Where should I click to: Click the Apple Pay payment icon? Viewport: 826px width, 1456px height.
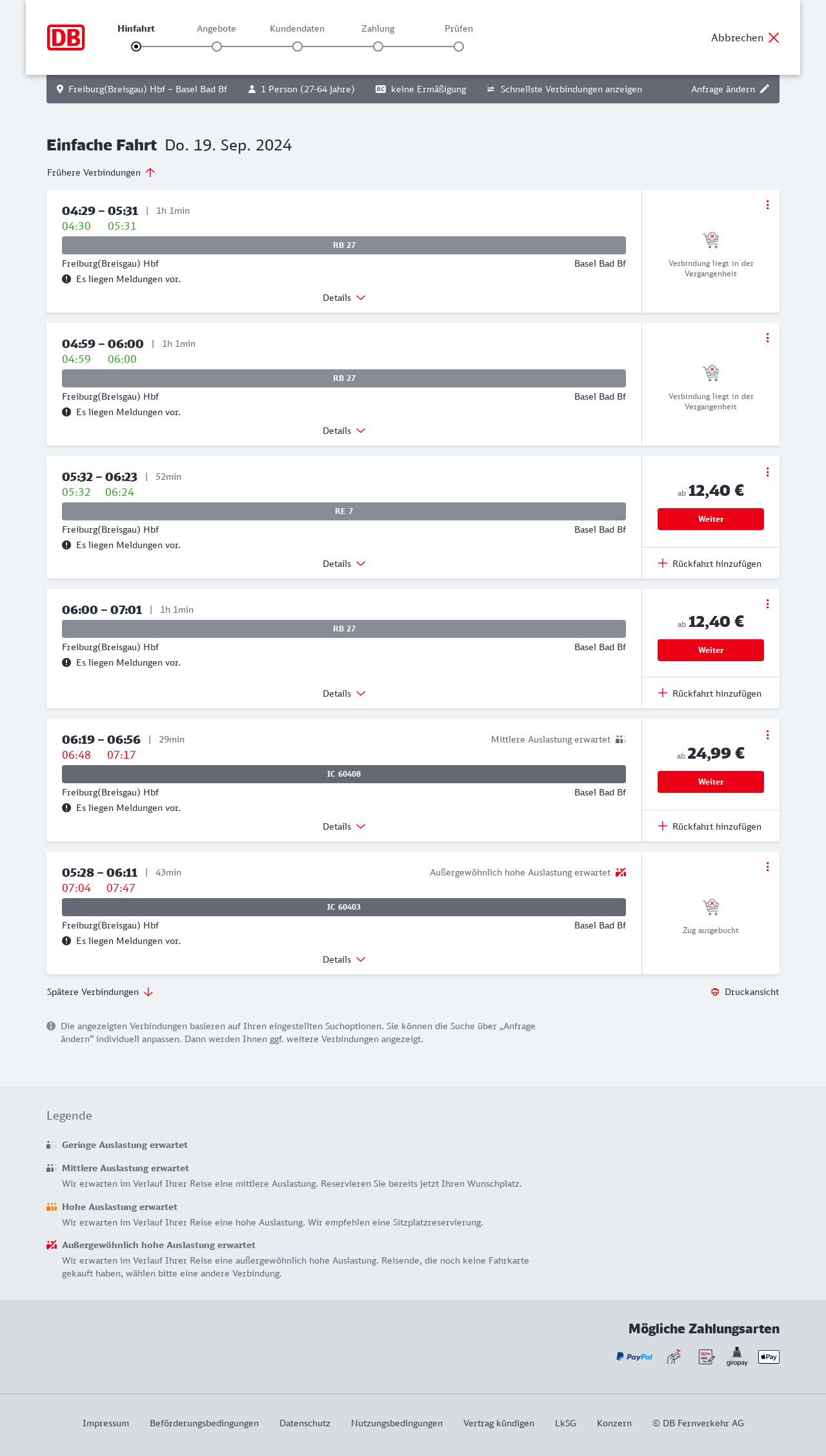tap(769, 1357)
